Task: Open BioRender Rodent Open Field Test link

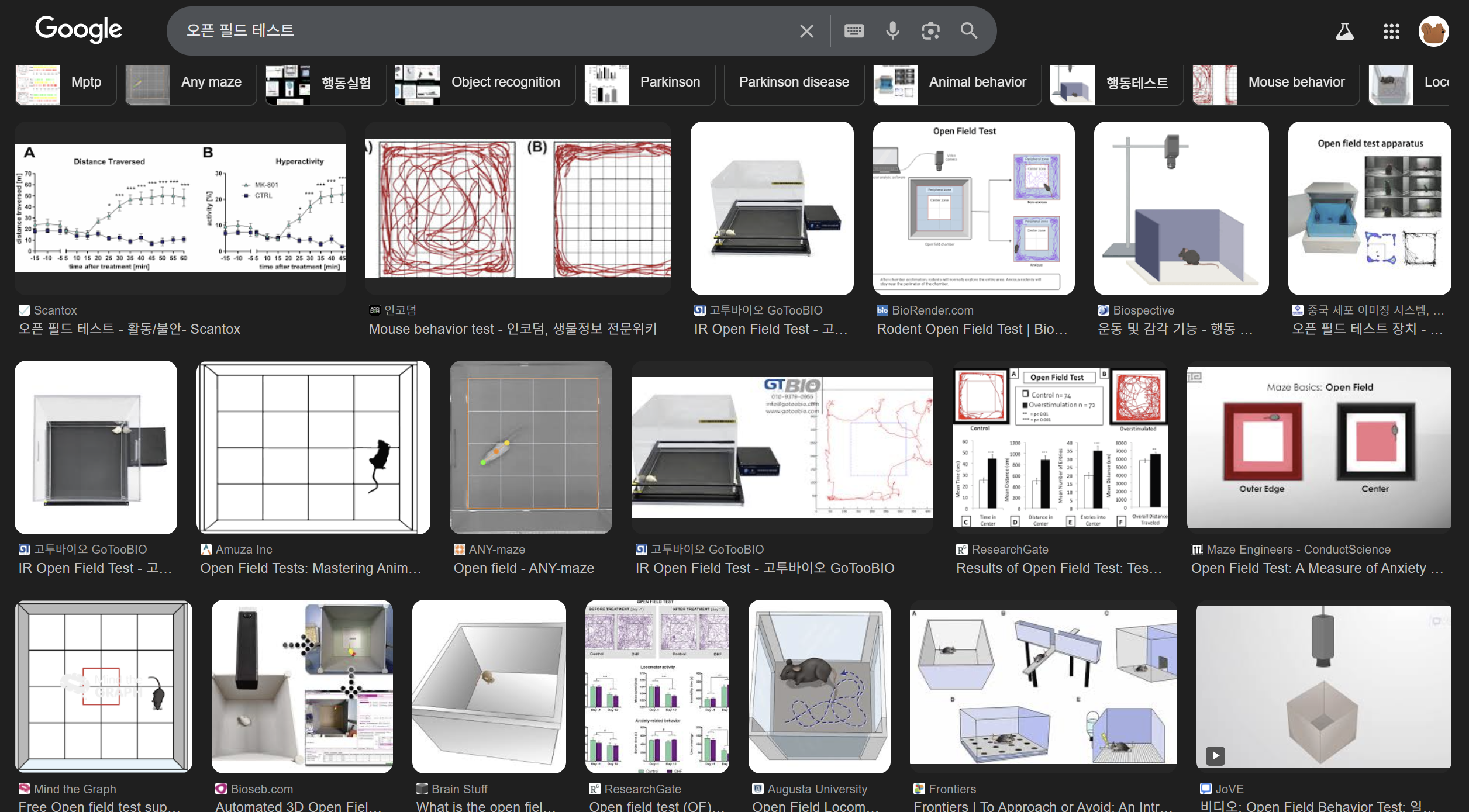Action: tap(972, 329)
